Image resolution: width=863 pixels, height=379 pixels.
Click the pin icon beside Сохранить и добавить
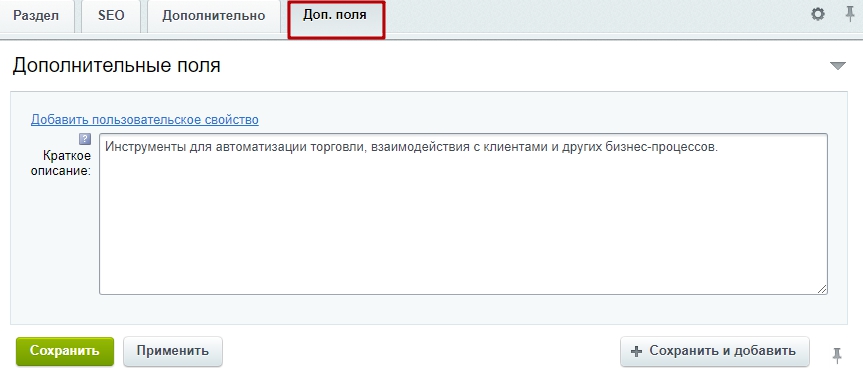pos(837,355)
